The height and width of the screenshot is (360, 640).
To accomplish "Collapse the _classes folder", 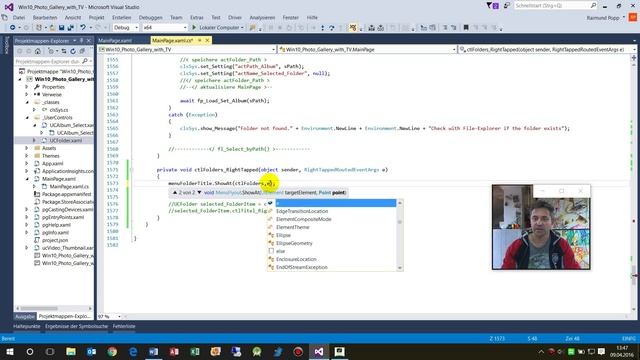I will click(x=27, y=102).
